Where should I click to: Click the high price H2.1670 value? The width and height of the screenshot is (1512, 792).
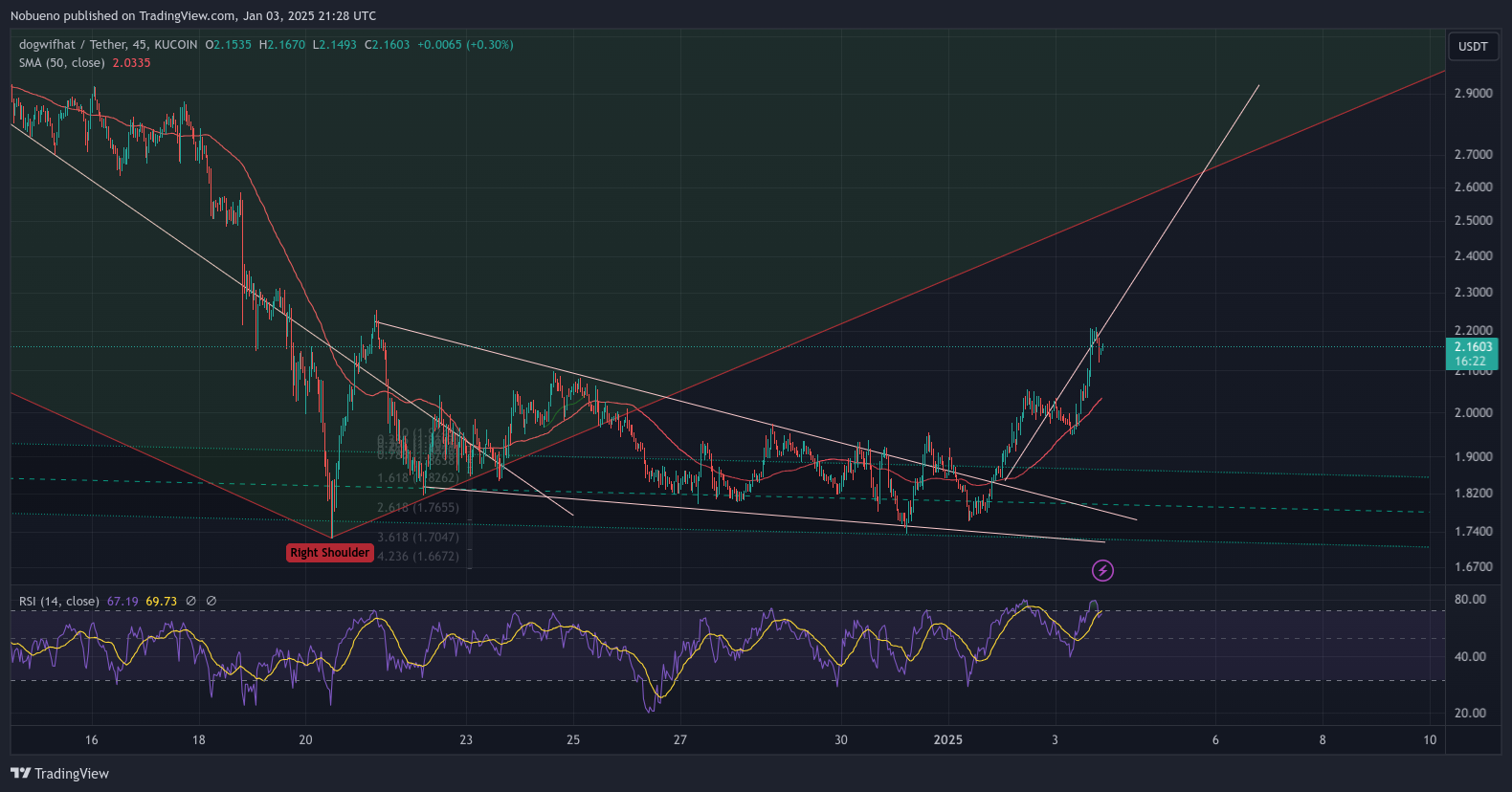(x=282, y=44)
